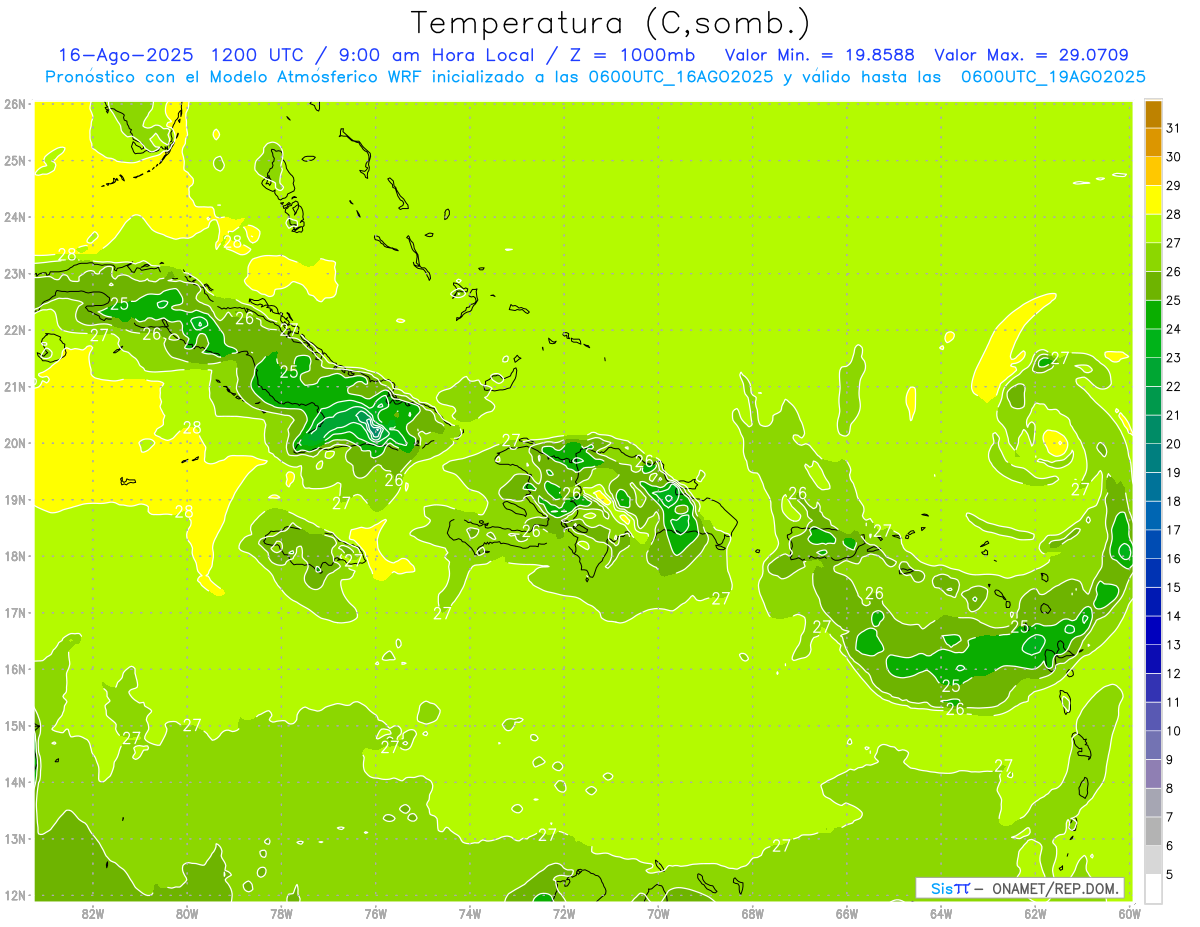The width and height of the screenshot is (1200, 927).
Task: Click the color scale label '18'
Action: click(x=1174, y=501)
